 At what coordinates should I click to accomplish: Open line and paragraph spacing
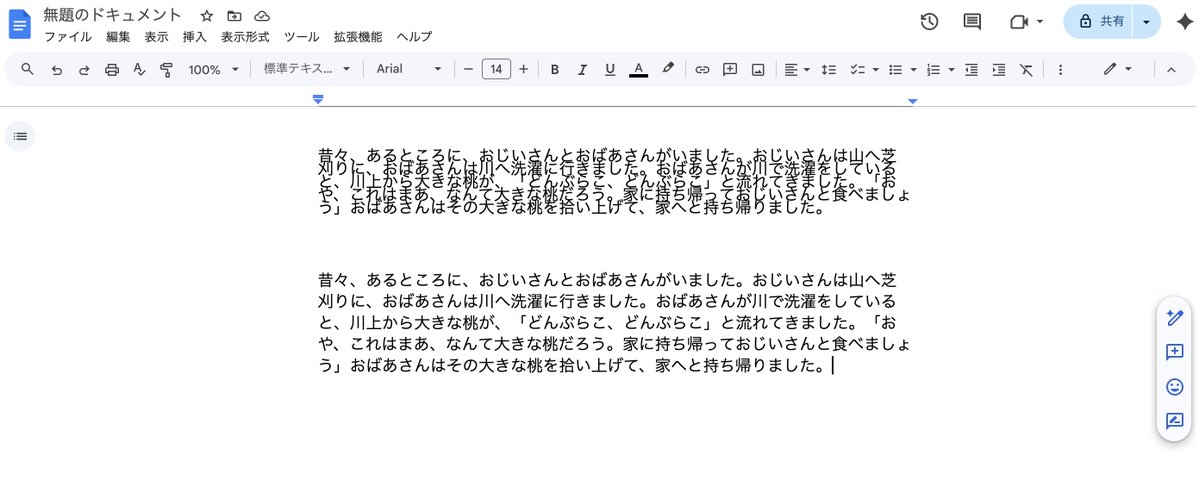(x=828, y=70)
